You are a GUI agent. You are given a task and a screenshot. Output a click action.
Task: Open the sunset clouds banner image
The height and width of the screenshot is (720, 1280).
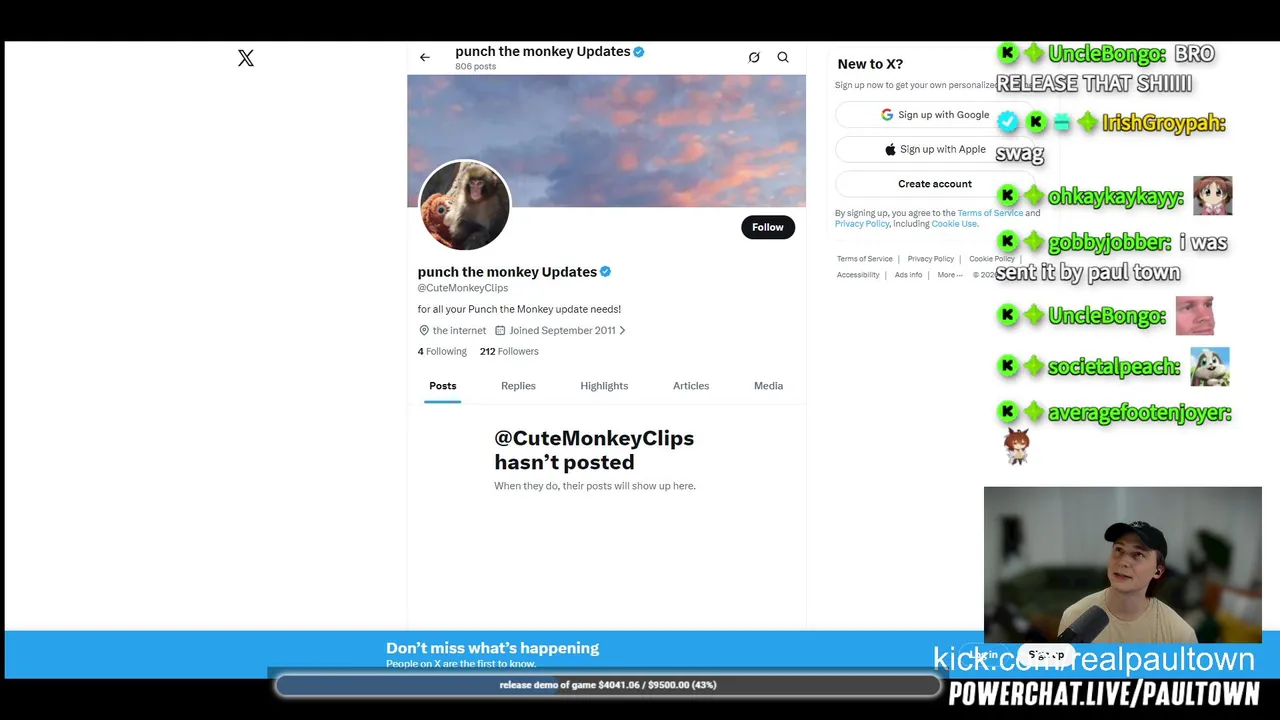coord(606,141)
